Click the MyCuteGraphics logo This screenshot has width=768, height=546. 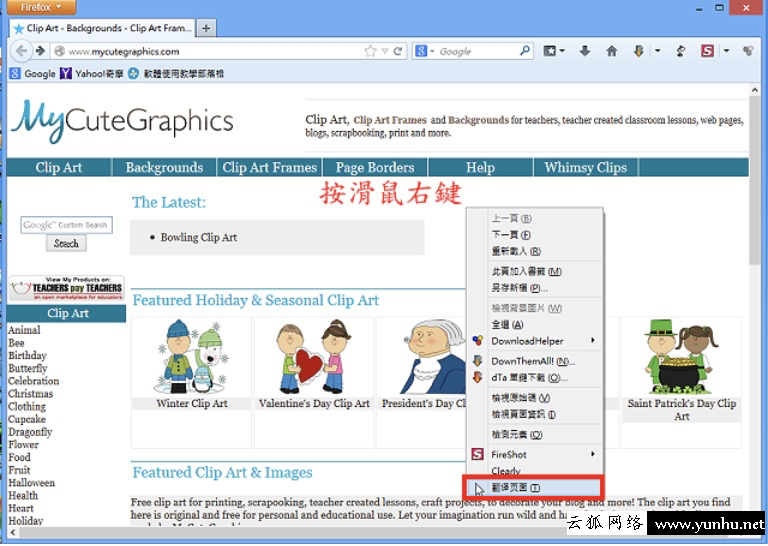coord(122,121)
